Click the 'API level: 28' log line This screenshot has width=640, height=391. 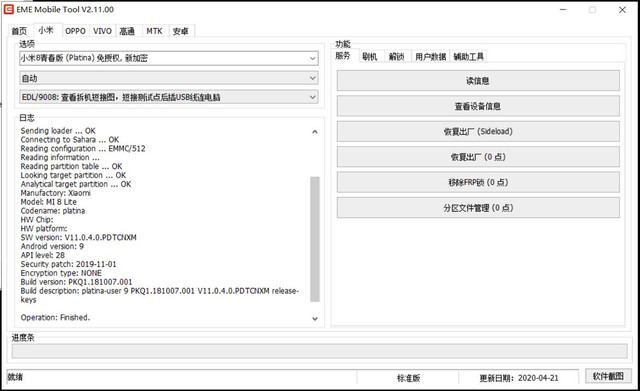point(42,255)
